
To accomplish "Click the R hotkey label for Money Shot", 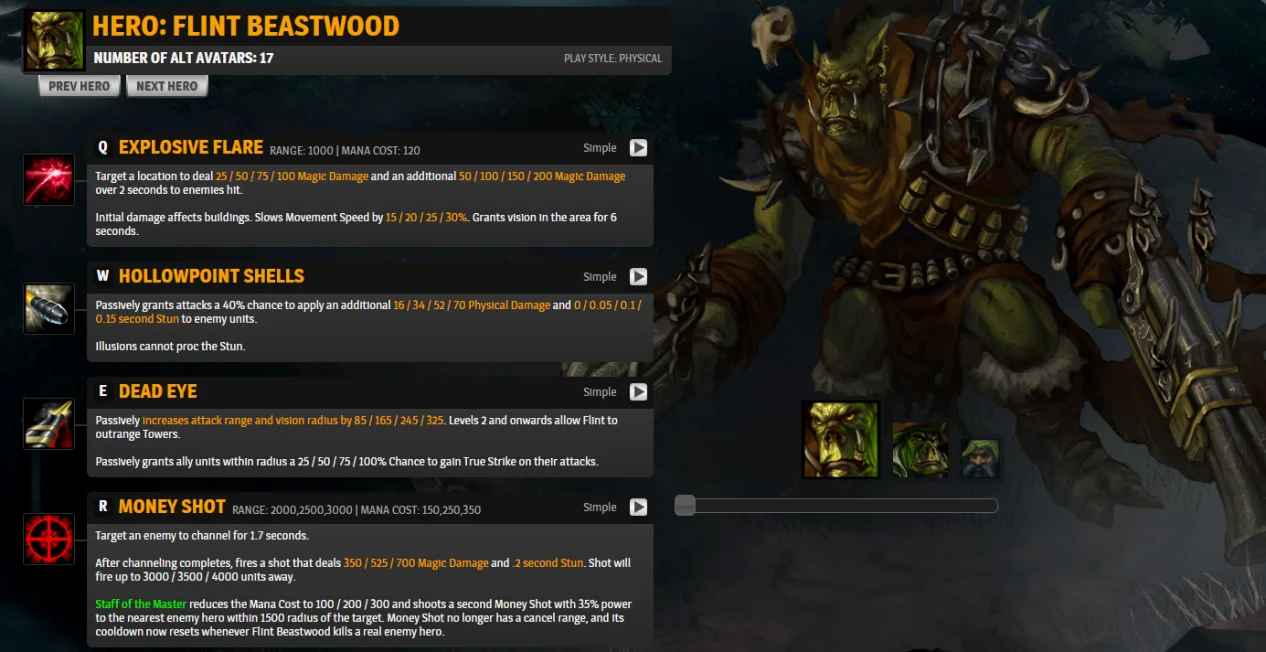I will point(102,507).
